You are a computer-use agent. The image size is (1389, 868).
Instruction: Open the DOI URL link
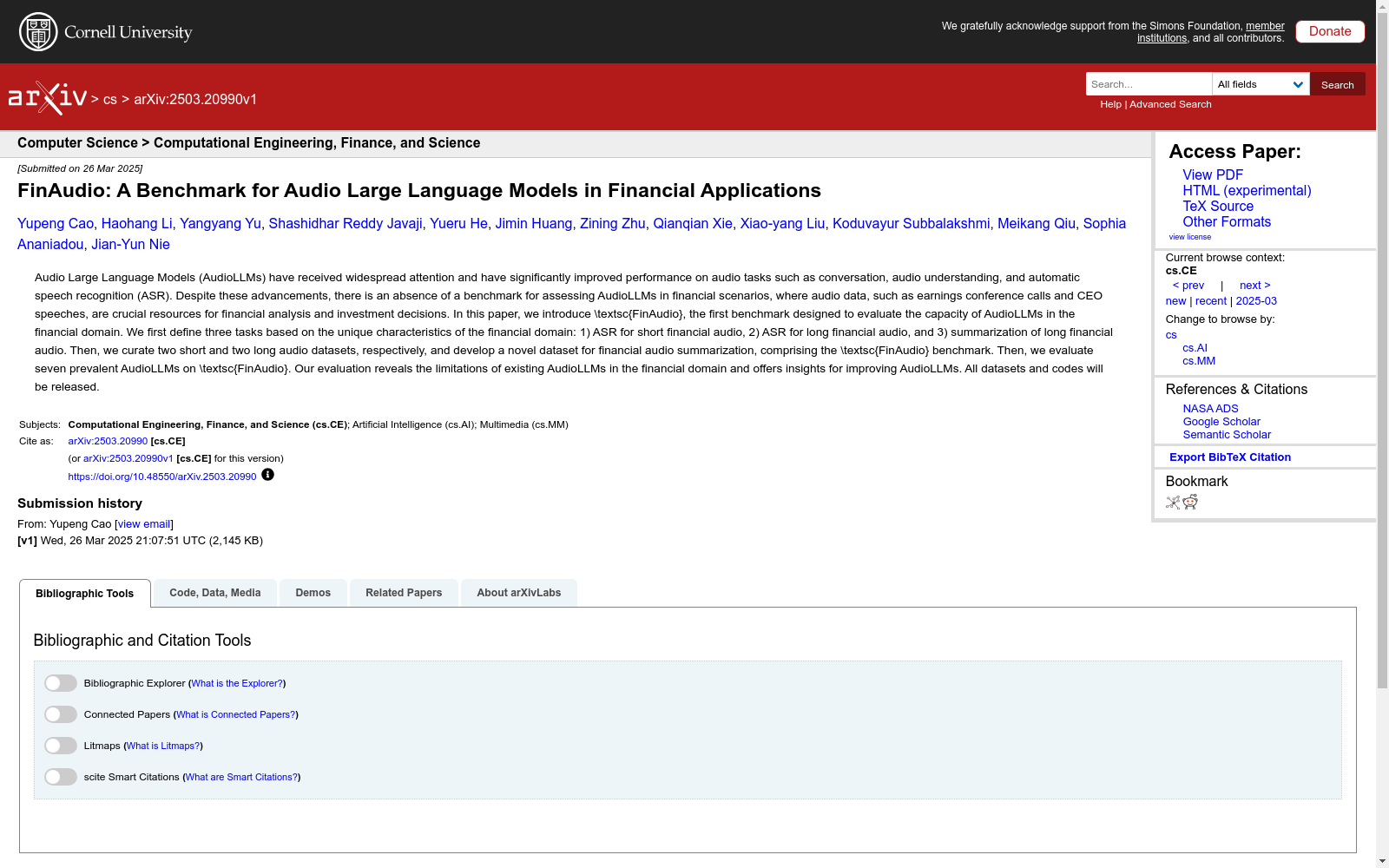pyautogui.click(x=162, y=477)
